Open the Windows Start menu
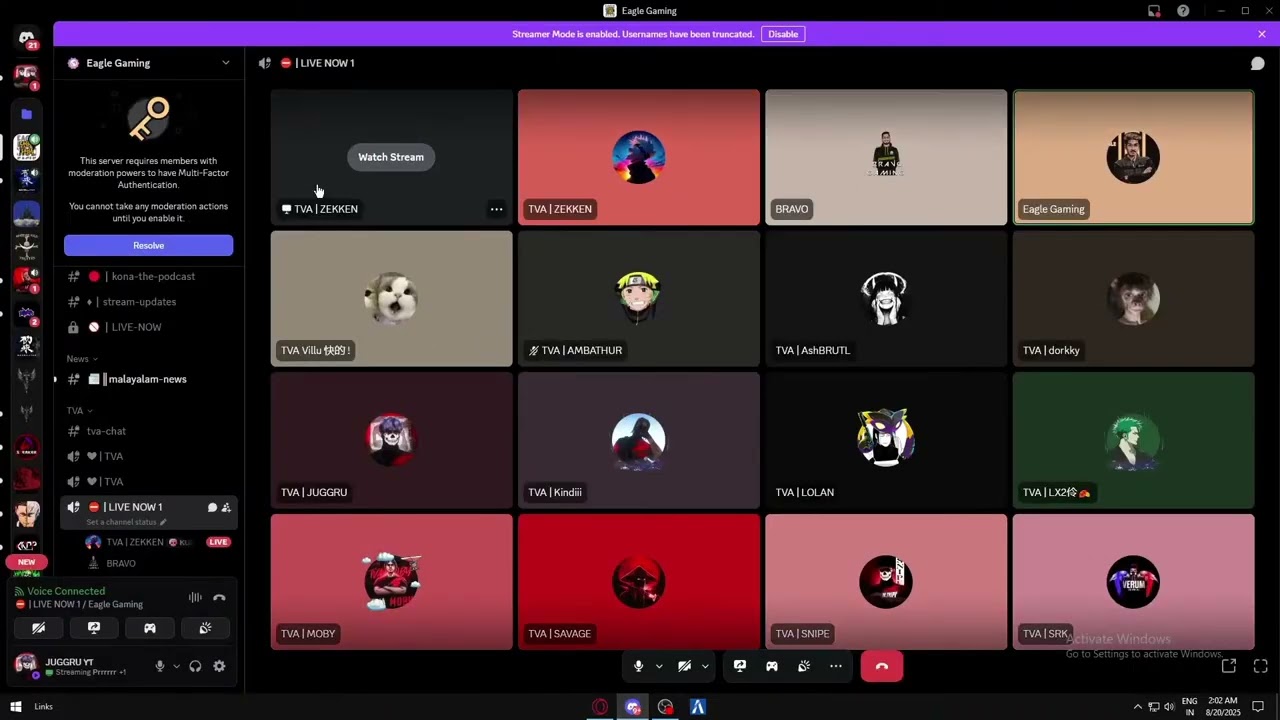This screenshot has width=1280, height=720. coord(16,707)
